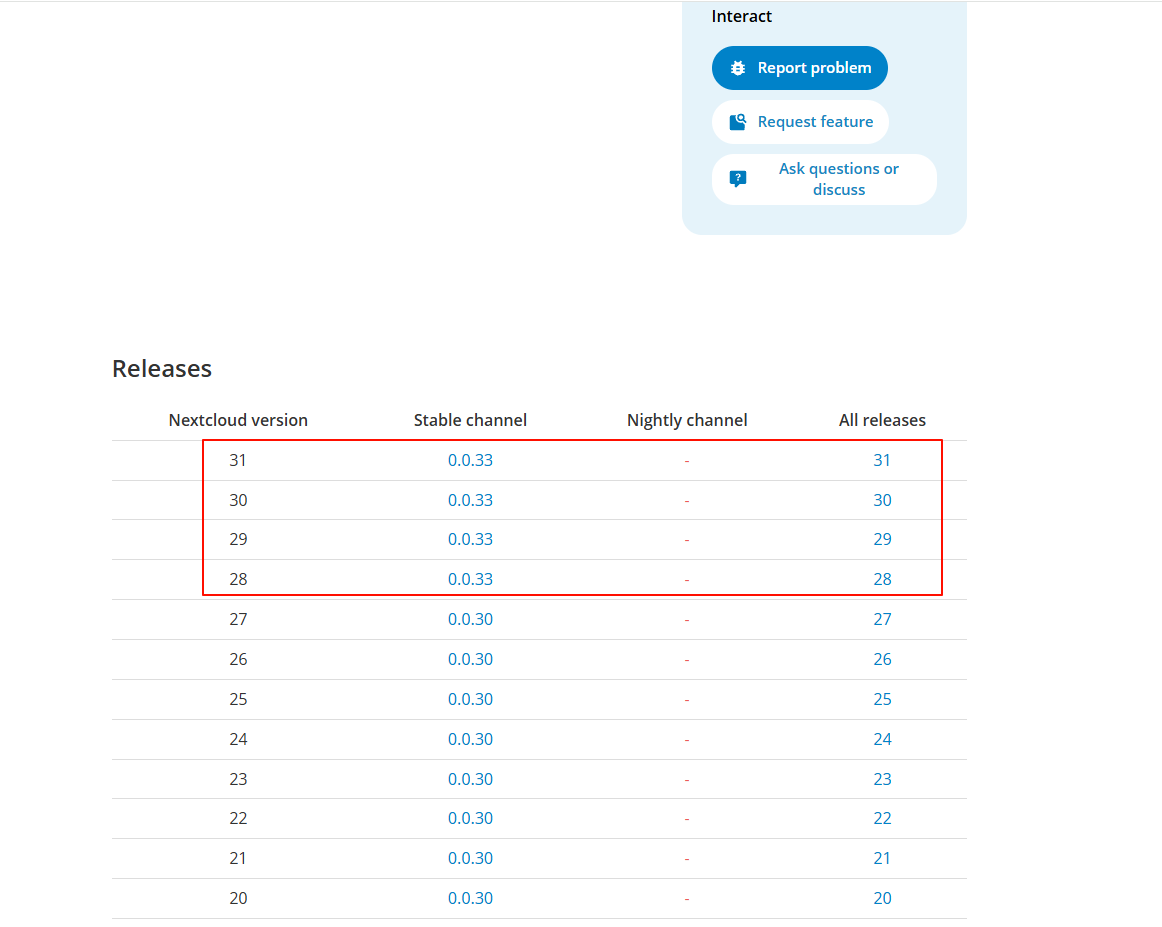Click the Releases heading
Viewport: 1162px width, 927px height.
(x=162, y=368)
